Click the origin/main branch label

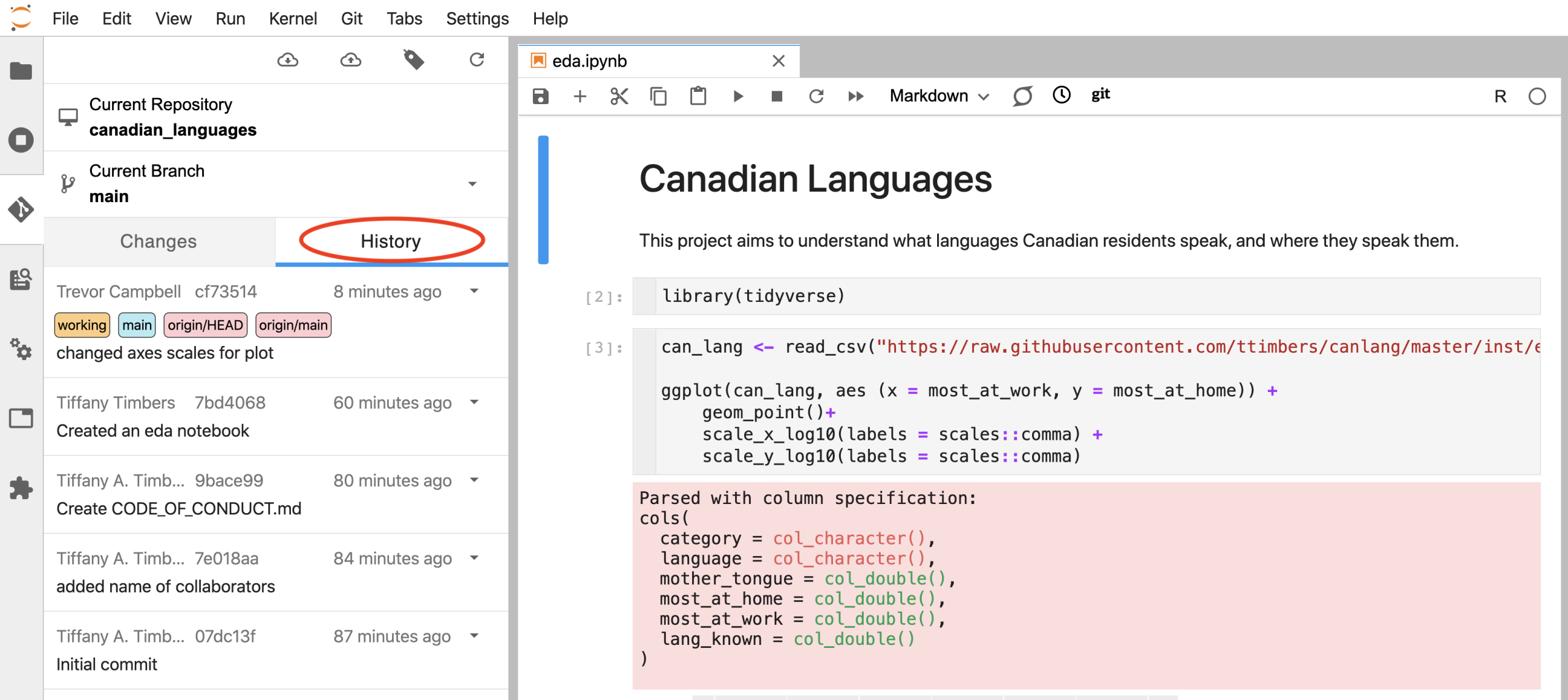click(x=293, y=325)
